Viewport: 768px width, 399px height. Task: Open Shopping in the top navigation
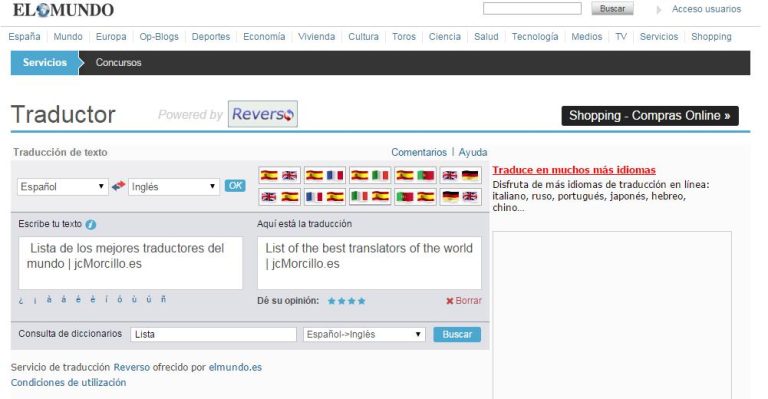(x=711, y=37)
